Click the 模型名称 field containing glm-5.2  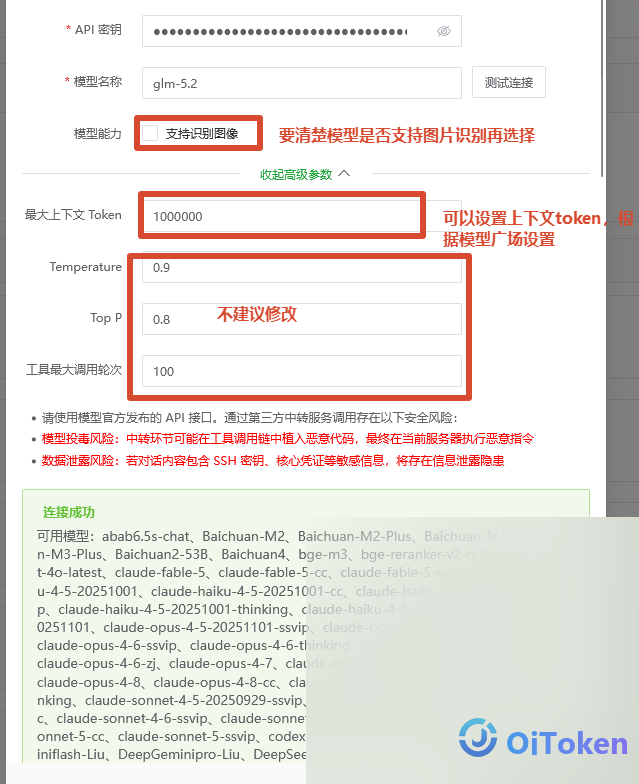(x=302, y=83)
